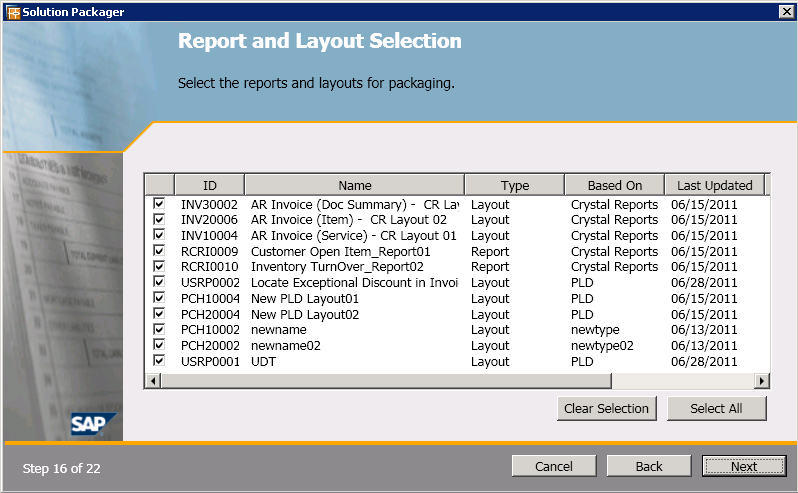798x493 pixels.
Task: Sort by the Last Updated column header
Action: 715,185
